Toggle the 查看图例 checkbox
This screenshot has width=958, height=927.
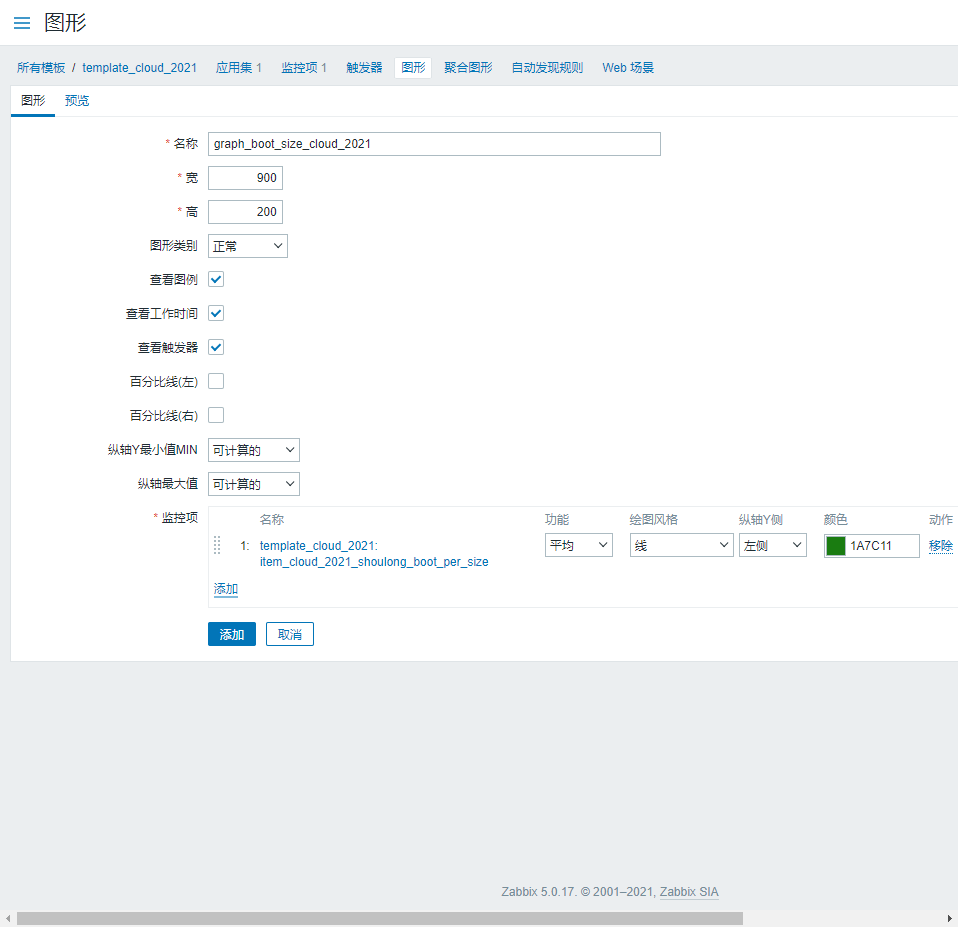216,280
